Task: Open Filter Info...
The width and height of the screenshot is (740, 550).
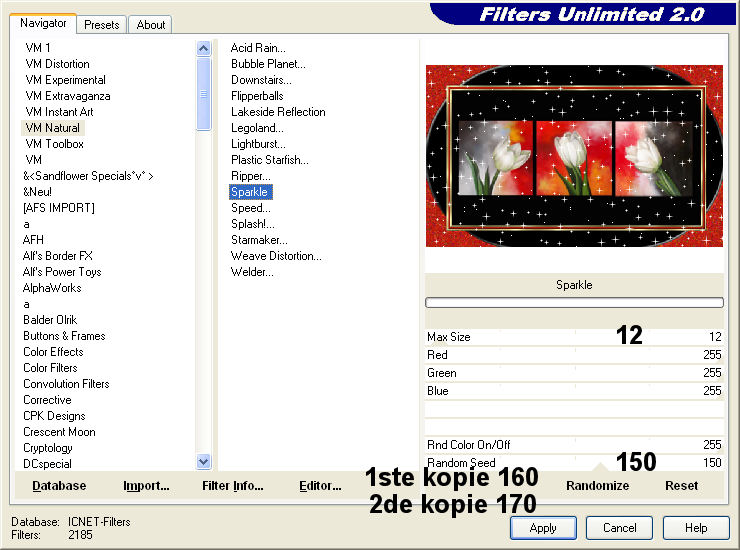Action: pos(233,486)
